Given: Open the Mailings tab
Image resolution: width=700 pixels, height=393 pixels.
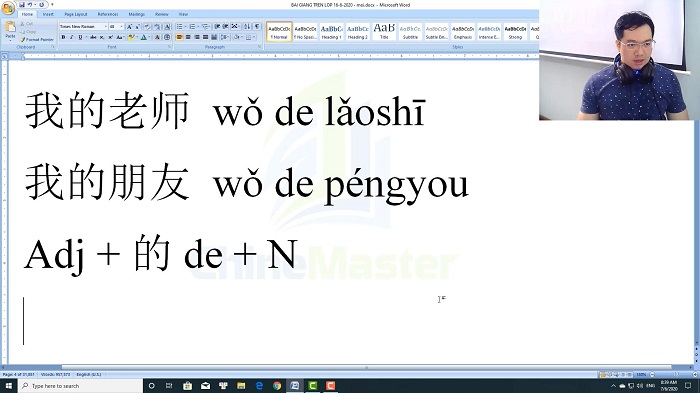Looking at the screenshot, I should [136, 14].
